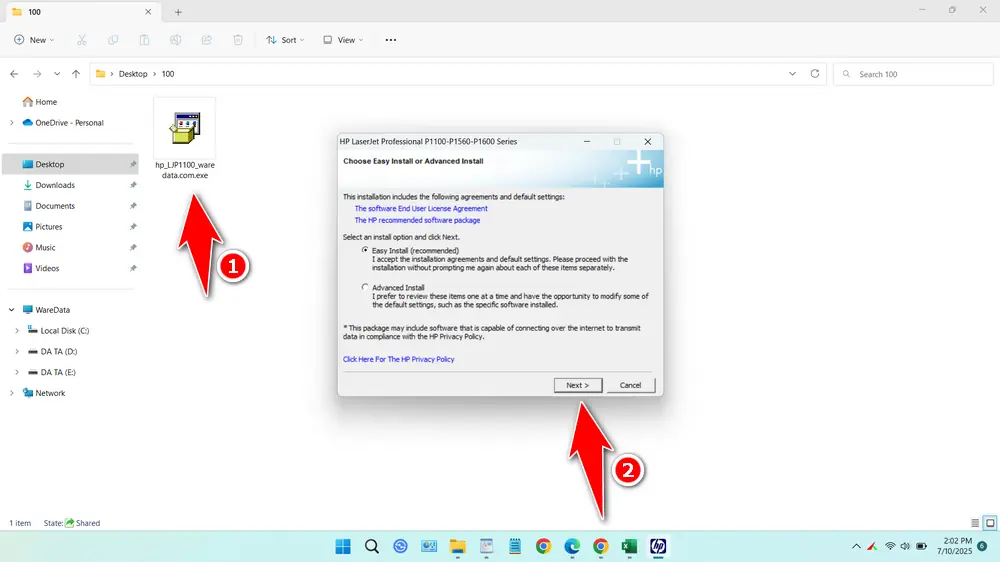
Task: Expand the Network tree node
Action: click(11, 393)
